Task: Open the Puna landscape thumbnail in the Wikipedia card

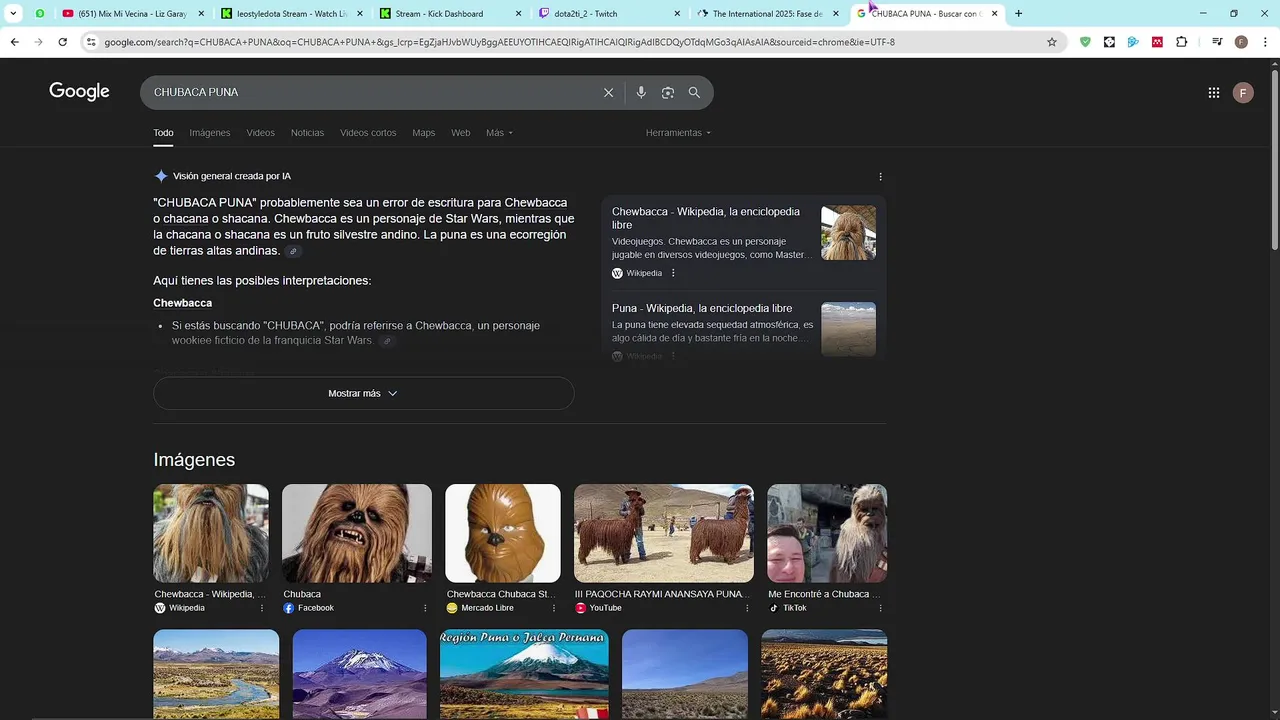Action: click(848, 329)
